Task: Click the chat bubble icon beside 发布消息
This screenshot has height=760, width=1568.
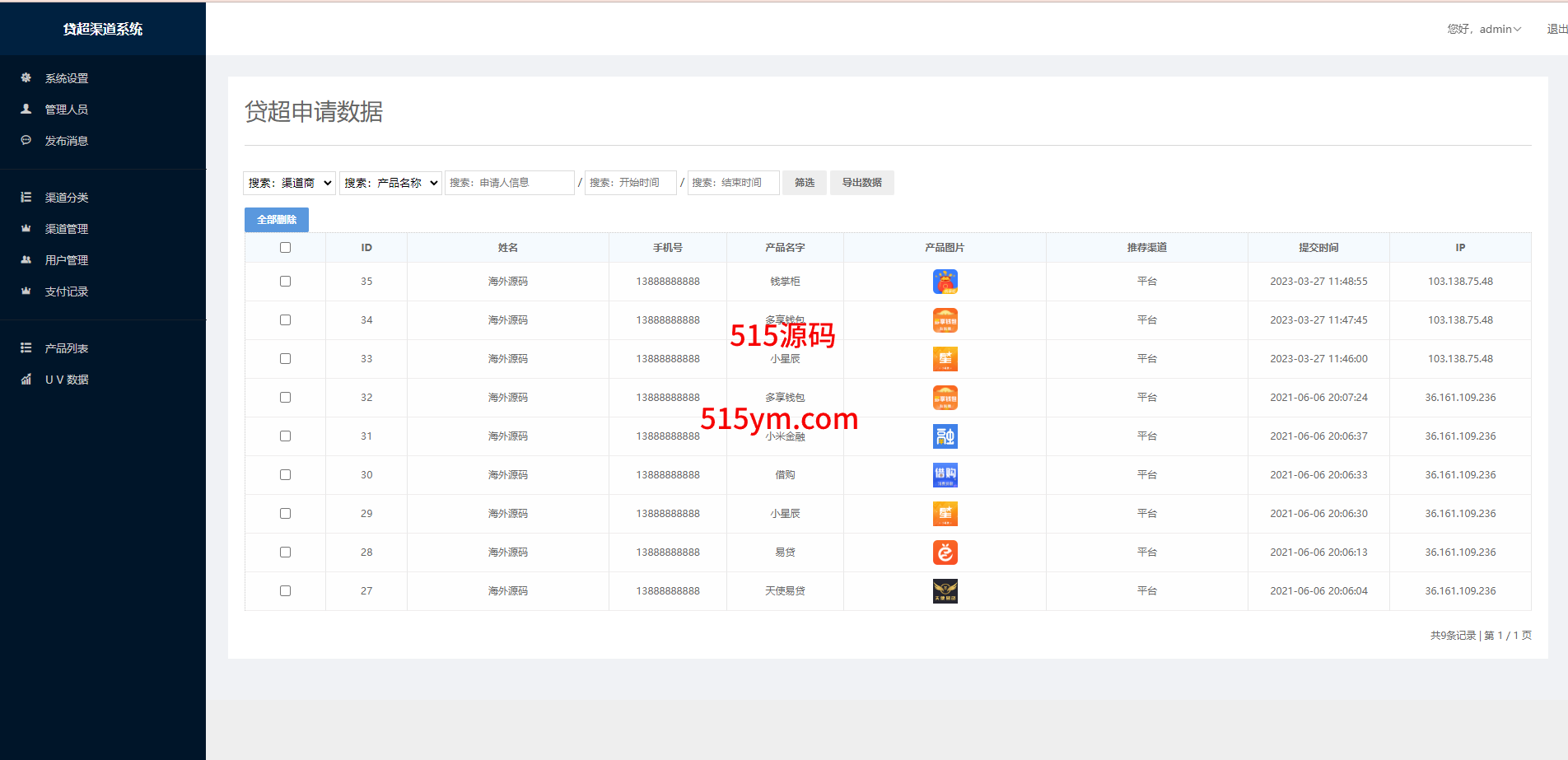Action: pyautogui.click(x=26, y=141)
